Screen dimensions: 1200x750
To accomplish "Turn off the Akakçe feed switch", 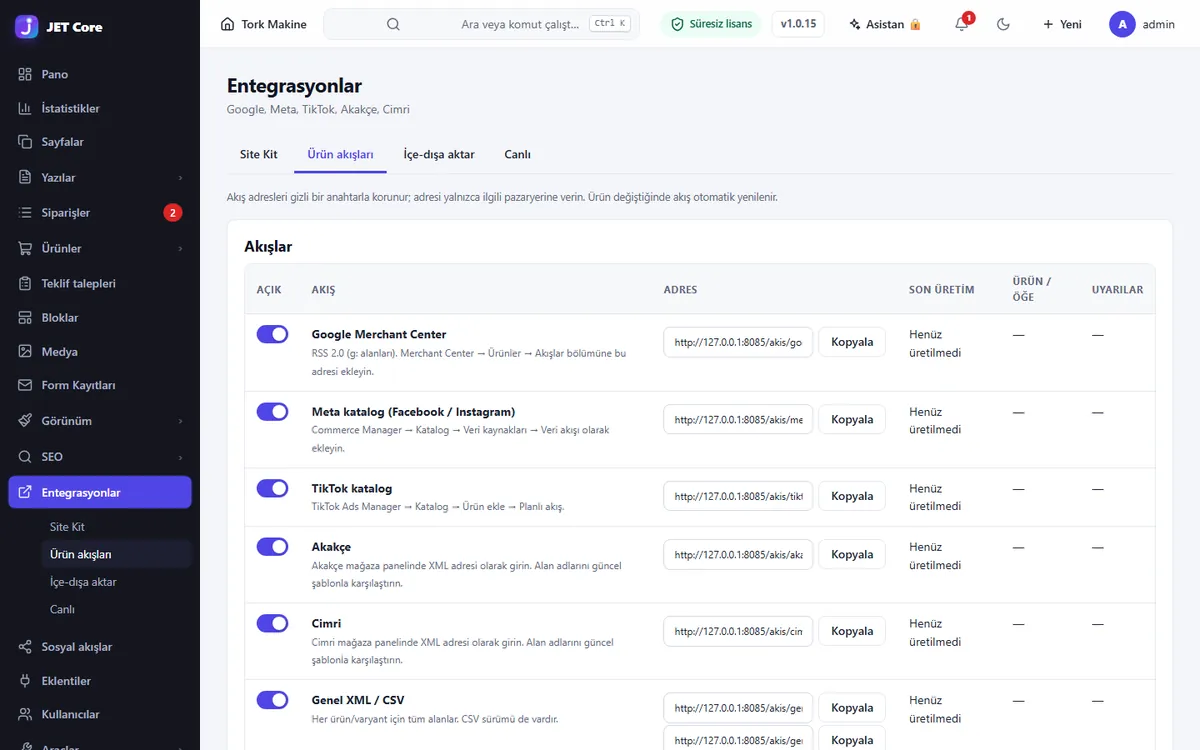I will 272,546.
